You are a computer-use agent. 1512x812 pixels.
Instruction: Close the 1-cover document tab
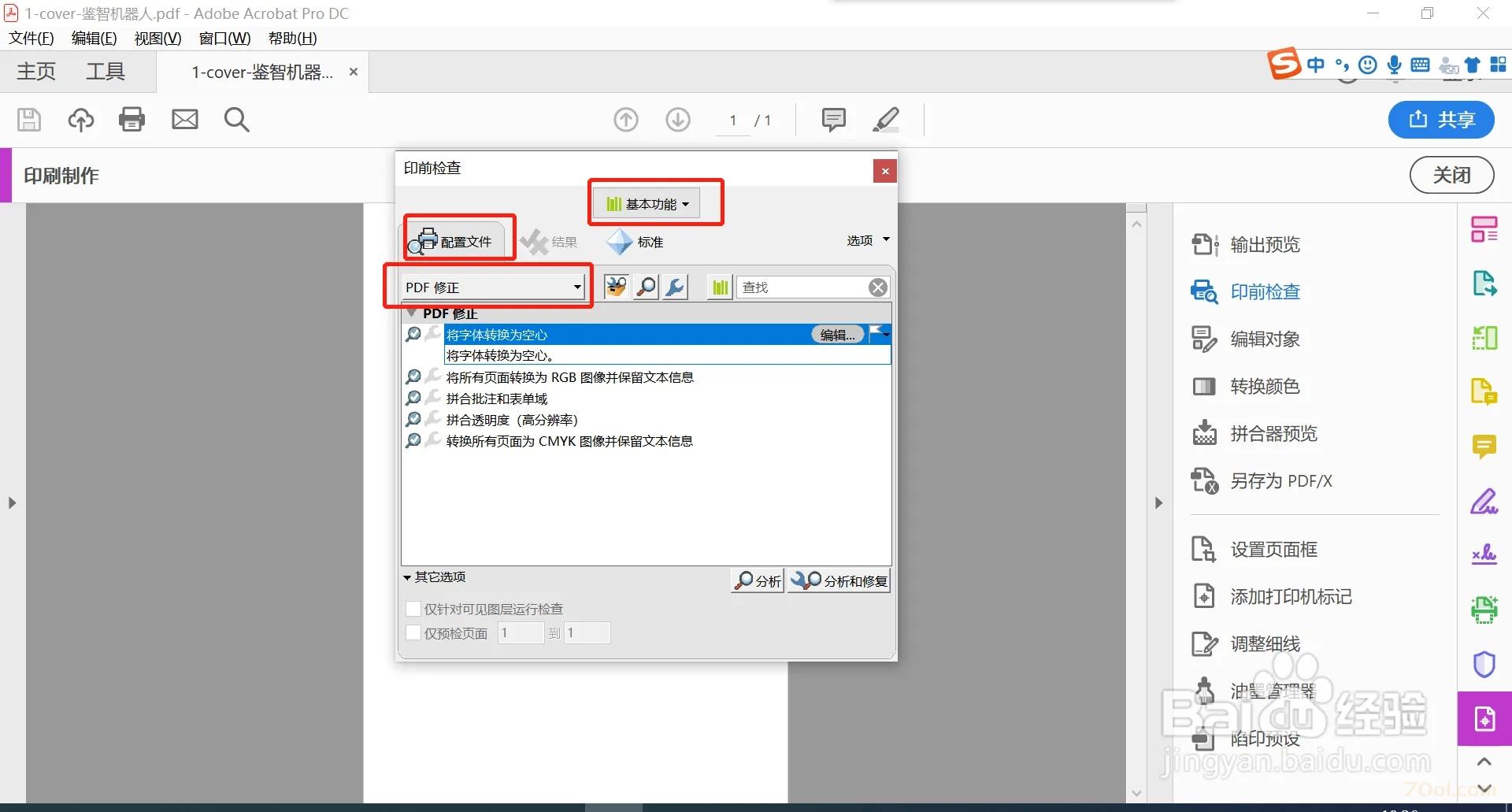(354, 72)
